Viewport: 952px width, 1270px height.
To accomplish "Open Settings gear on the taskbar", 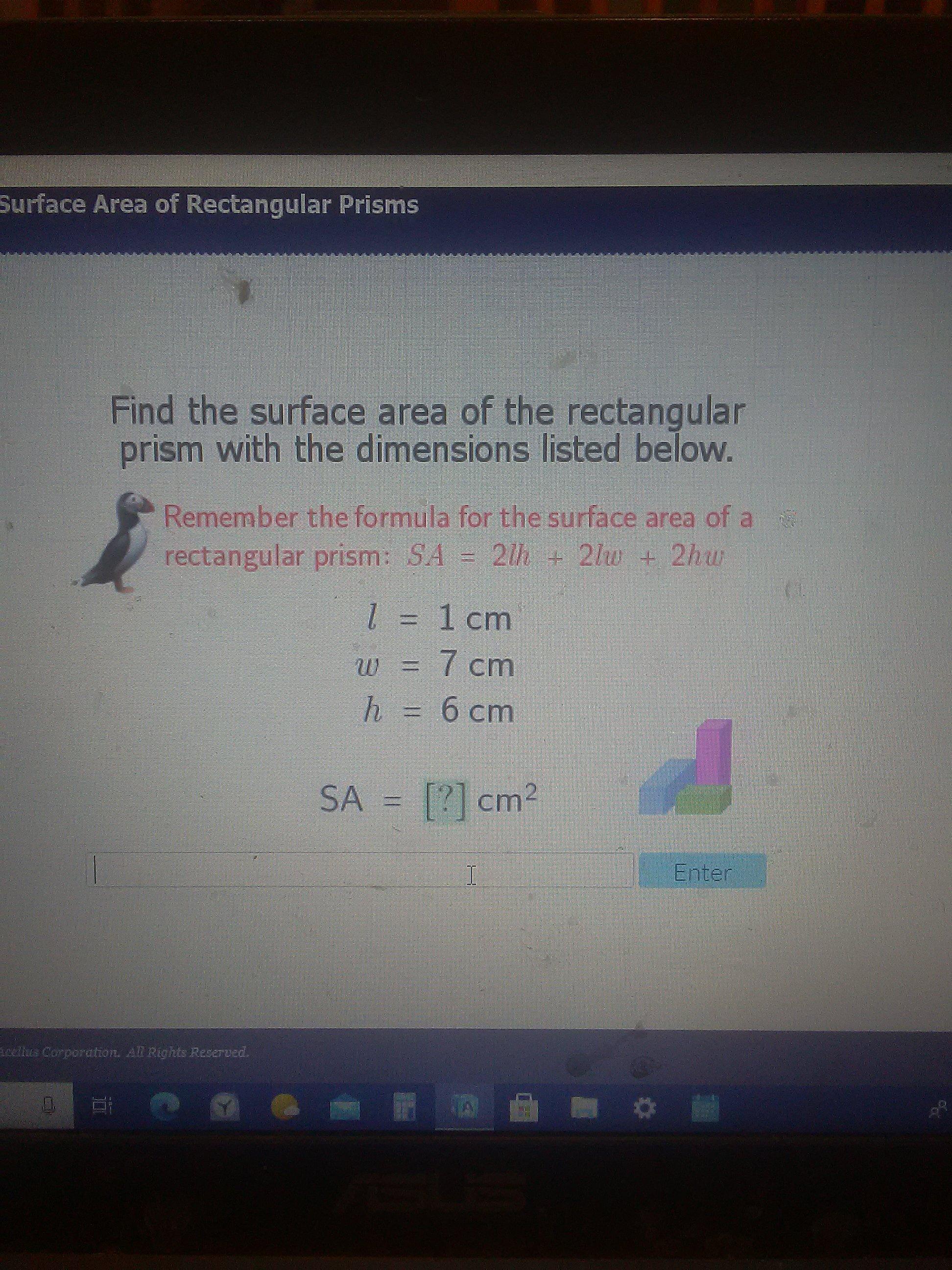I will click(x=644, y=1107).
